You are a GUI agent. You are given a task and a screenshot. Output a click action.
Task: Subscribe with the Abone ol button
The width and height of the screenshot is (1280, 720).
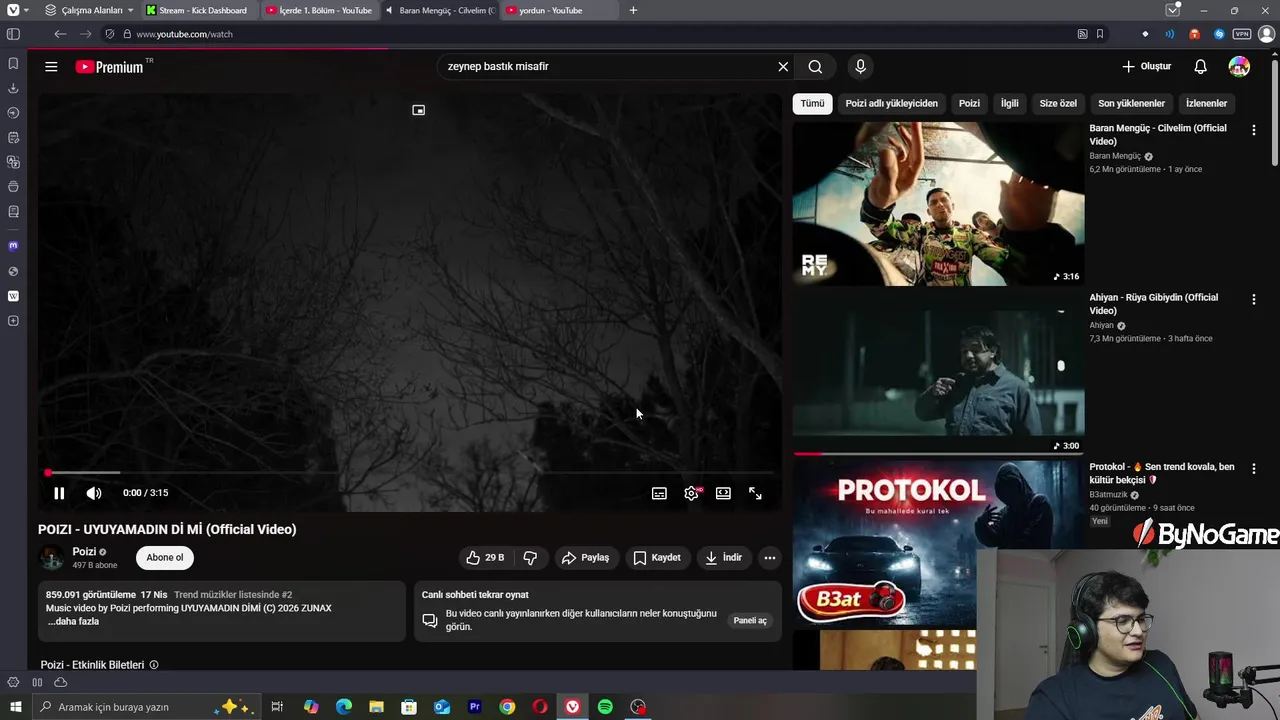point(165,558)
